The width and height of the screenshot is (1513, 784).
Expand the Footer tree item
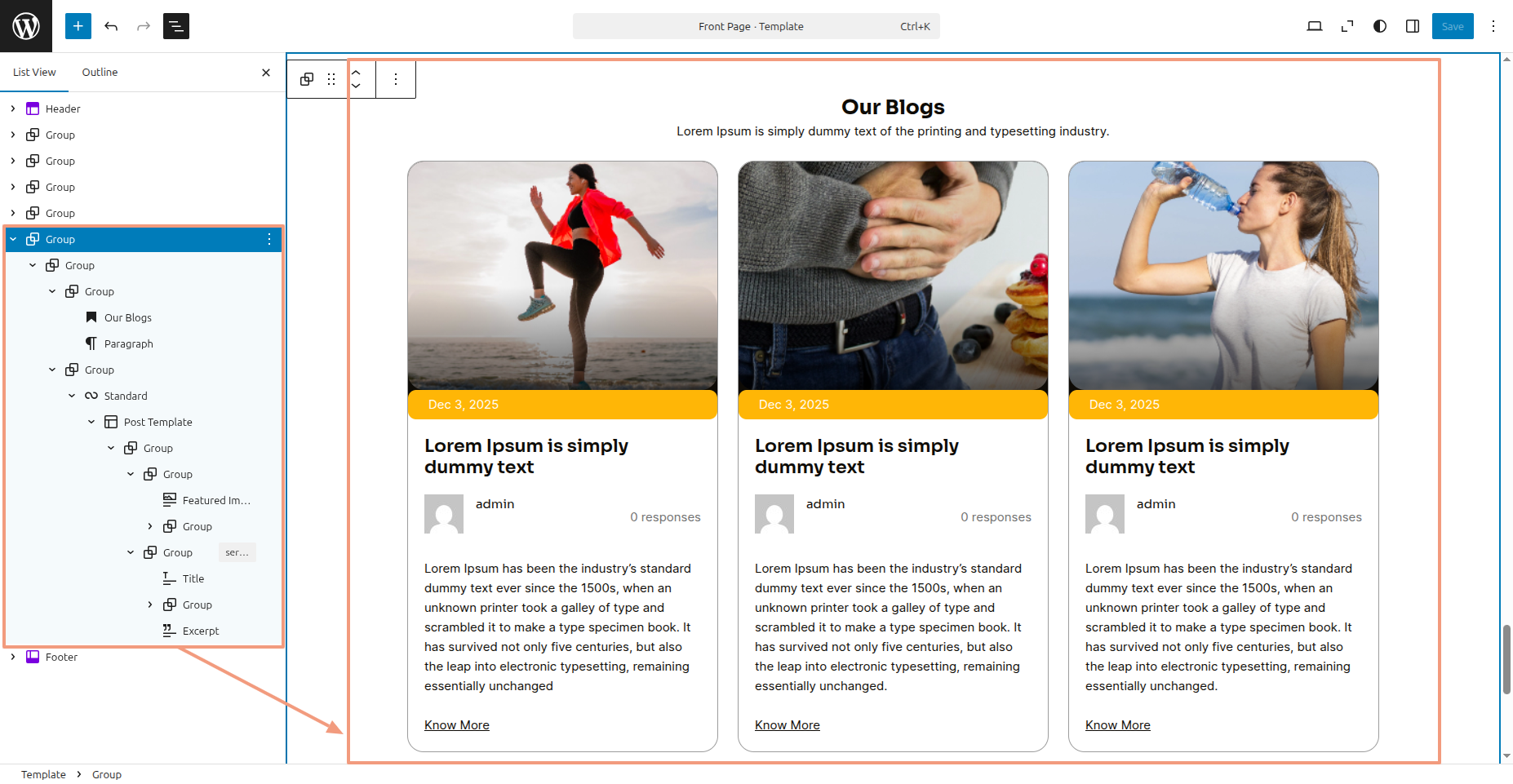tap(13, 657)
